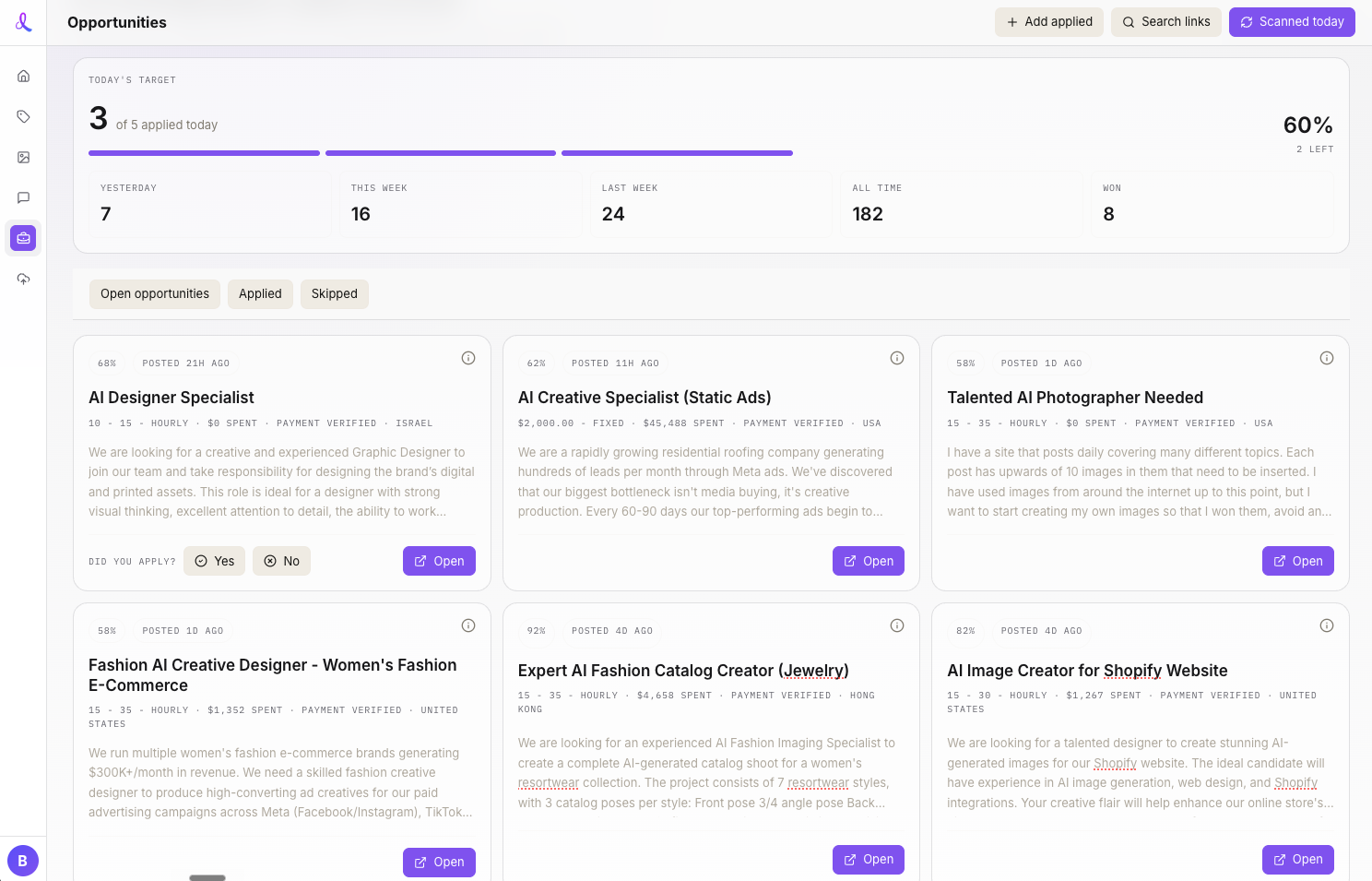1372x881 pixels.
Task: Open the tag icon in the sidebar
Action: point(23,116)
